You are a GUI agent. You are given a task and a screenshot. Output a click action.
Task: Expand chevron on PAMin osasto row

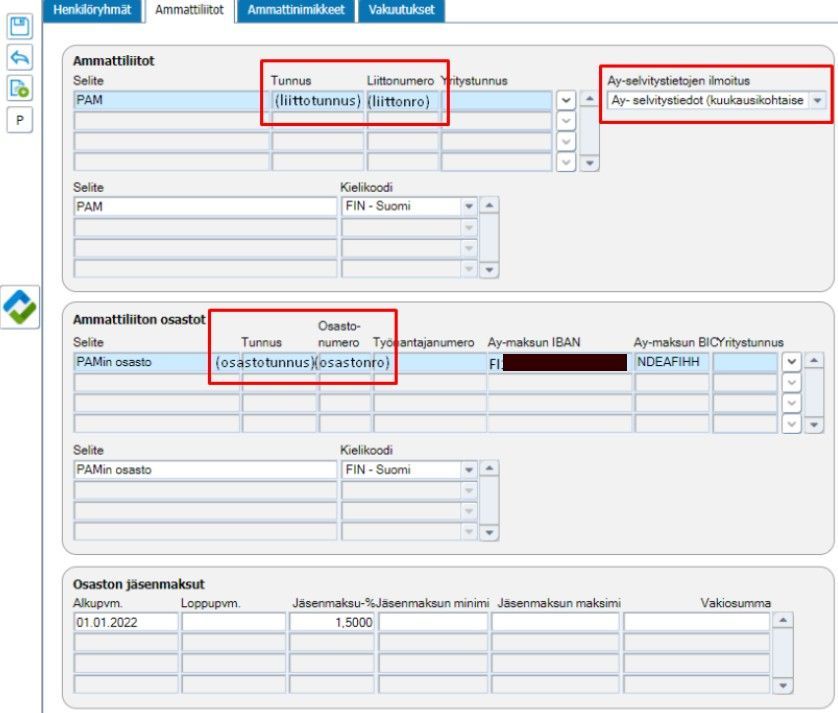coord(792,362)
